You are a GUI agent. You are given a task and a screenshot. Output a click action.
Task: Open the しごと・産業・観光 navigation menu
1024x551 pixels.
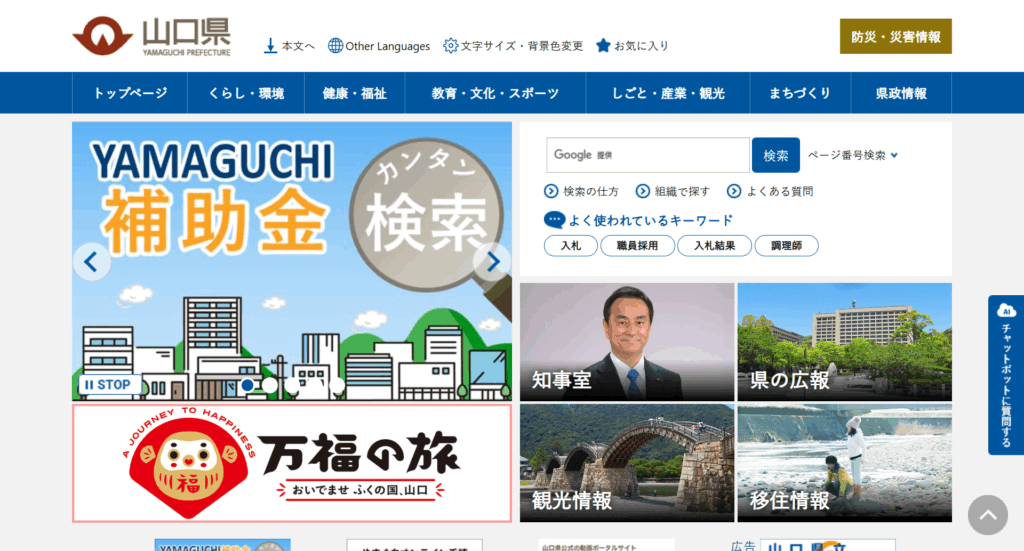point(668,93)
